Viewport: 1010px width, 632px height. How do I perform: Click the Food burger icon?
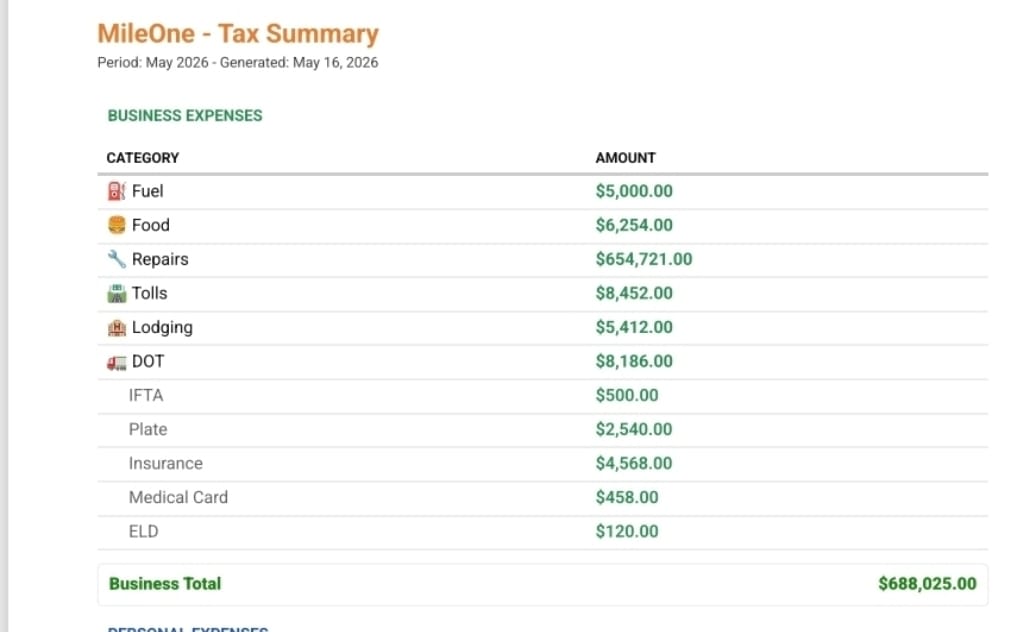117,225
